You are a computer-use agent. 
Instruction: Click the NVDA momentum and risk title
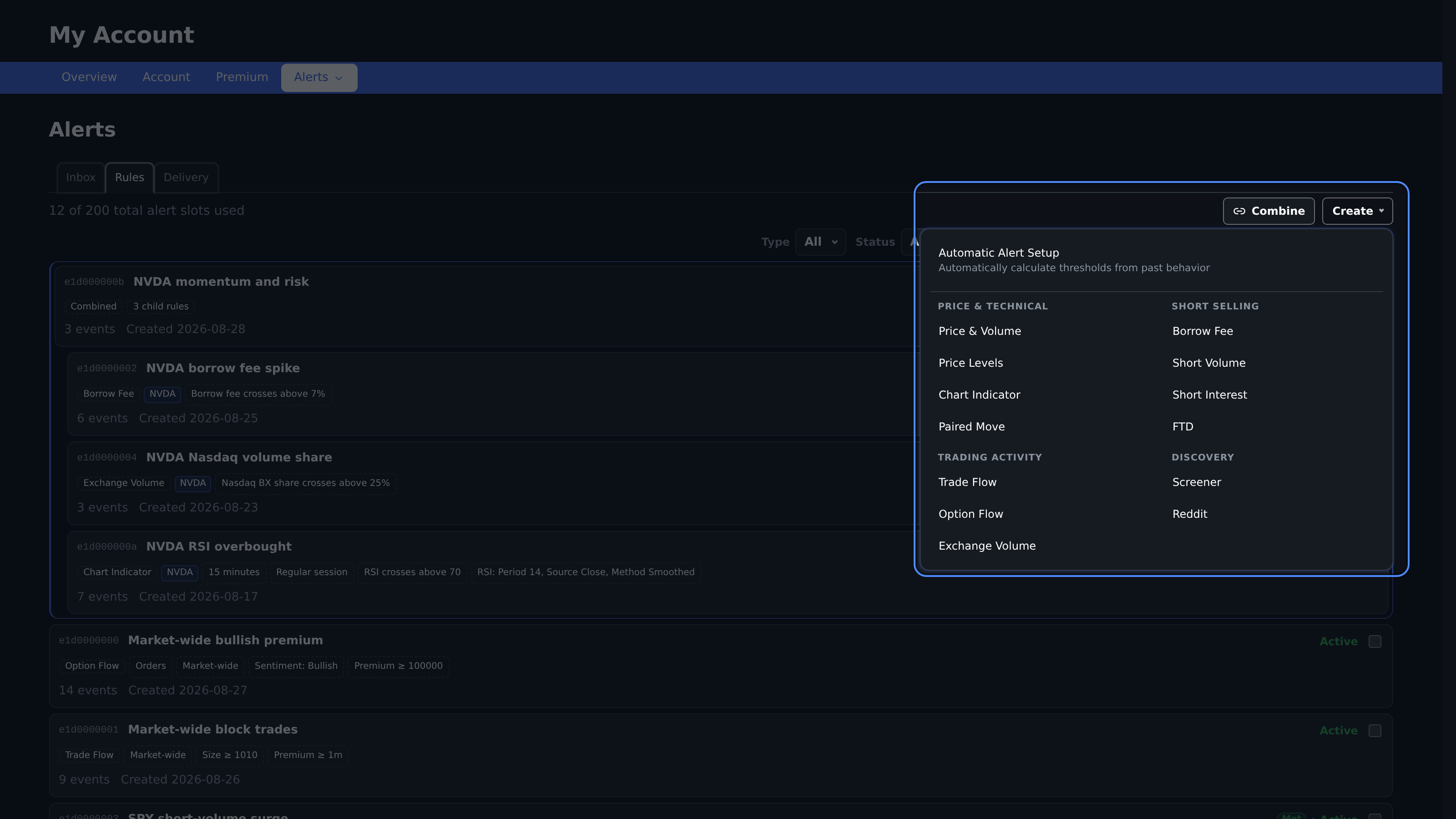[221, 282]
